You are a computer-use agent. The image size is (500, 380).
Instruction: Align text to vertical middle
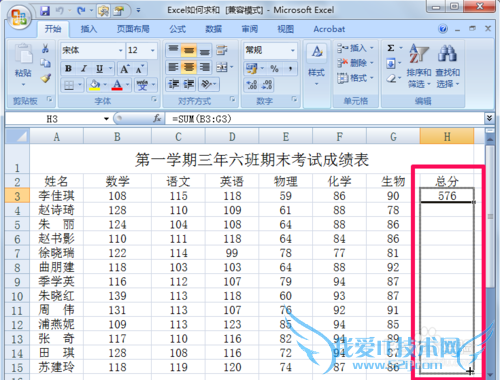point(189,50)
